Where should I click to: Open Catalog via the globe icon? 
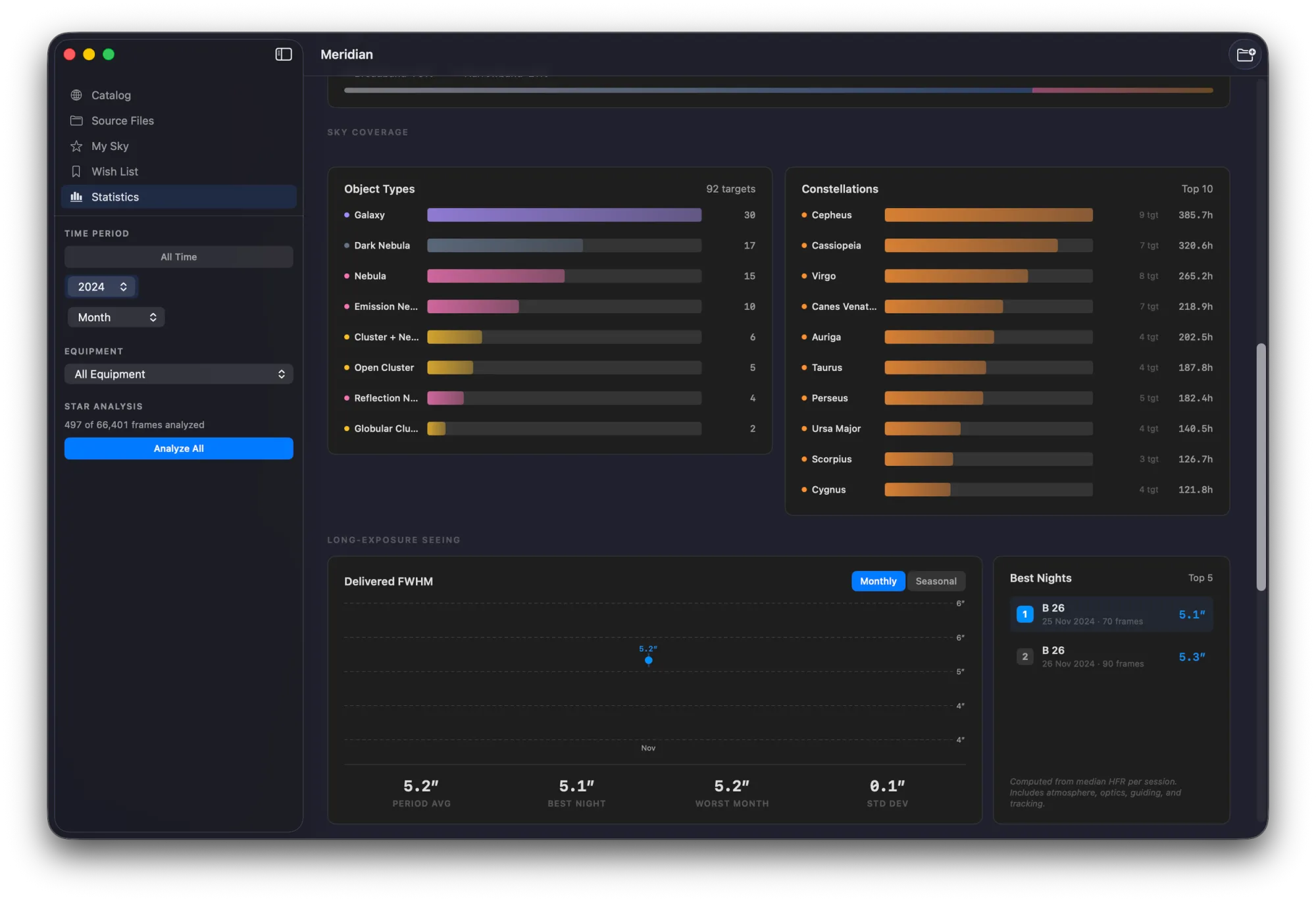coord(76,95)
